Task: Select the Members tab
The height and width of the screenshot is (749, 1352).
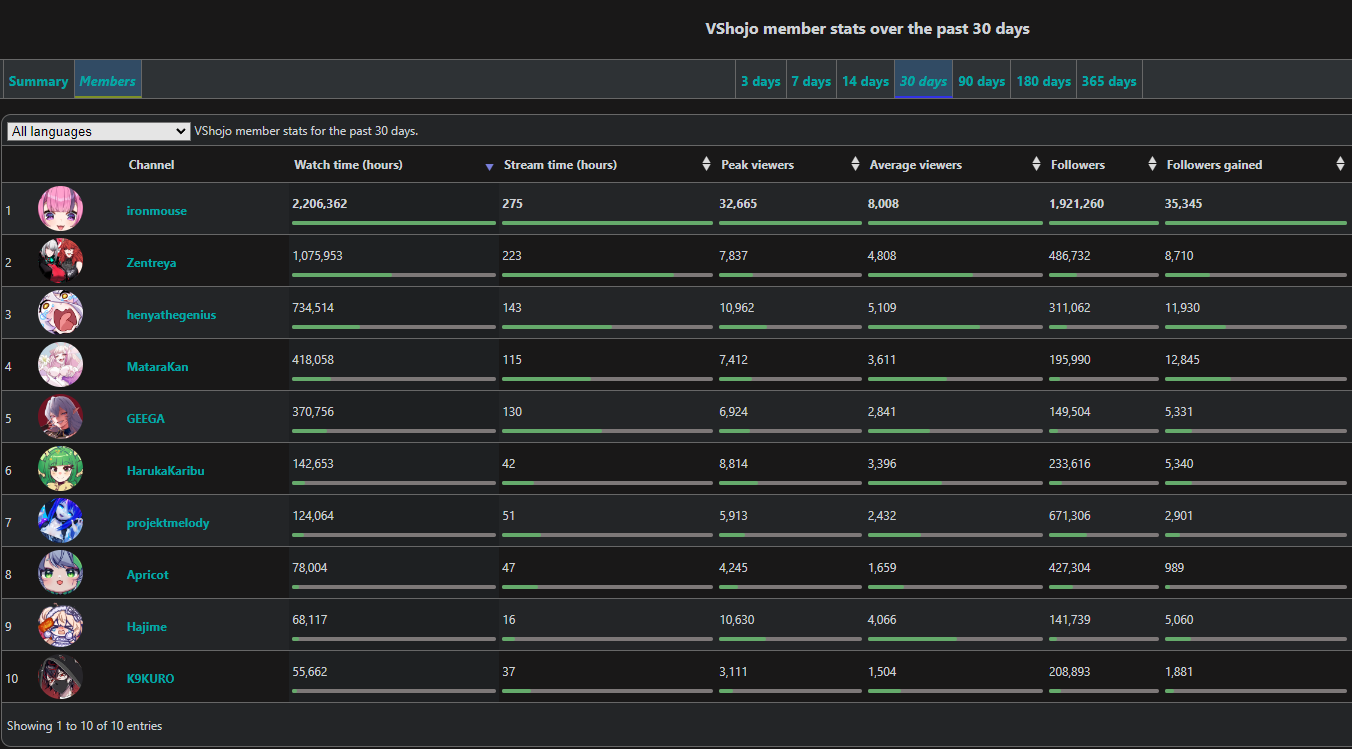Action: click(x=108, y=81)
